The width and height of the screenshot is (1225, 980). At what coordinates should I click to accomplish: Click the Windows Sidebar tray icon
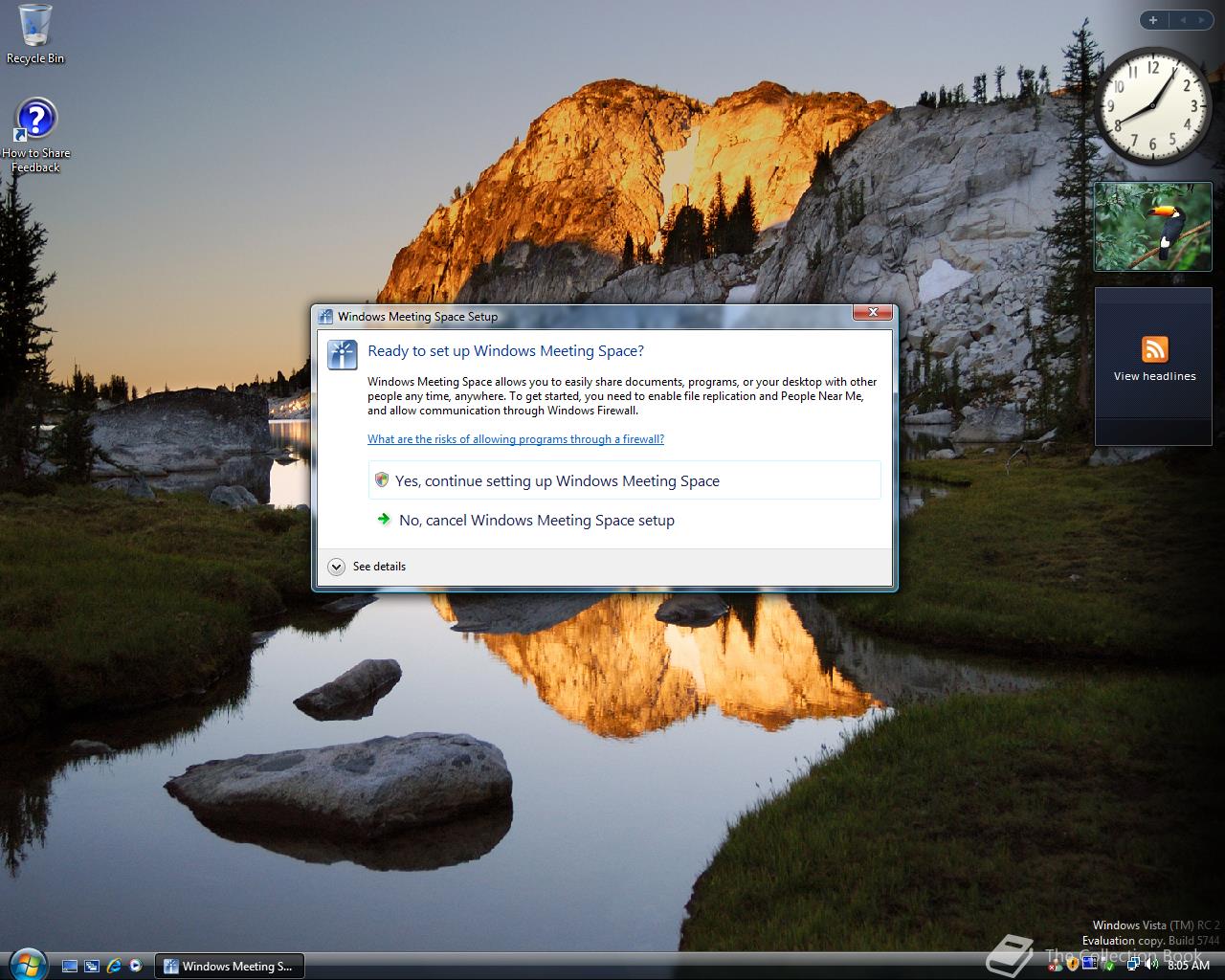coord(1090,964)
